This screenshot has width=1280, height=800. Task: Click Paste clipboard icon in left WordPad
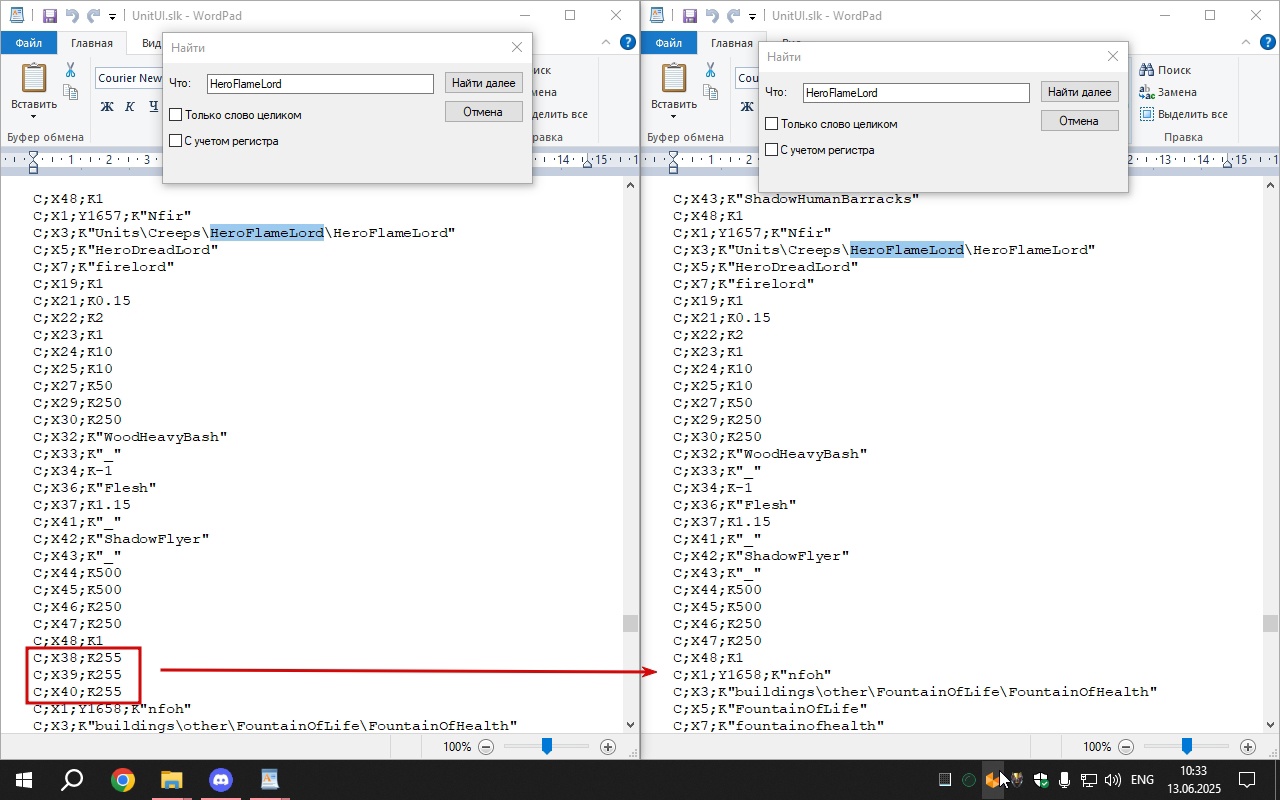point(34,78)
